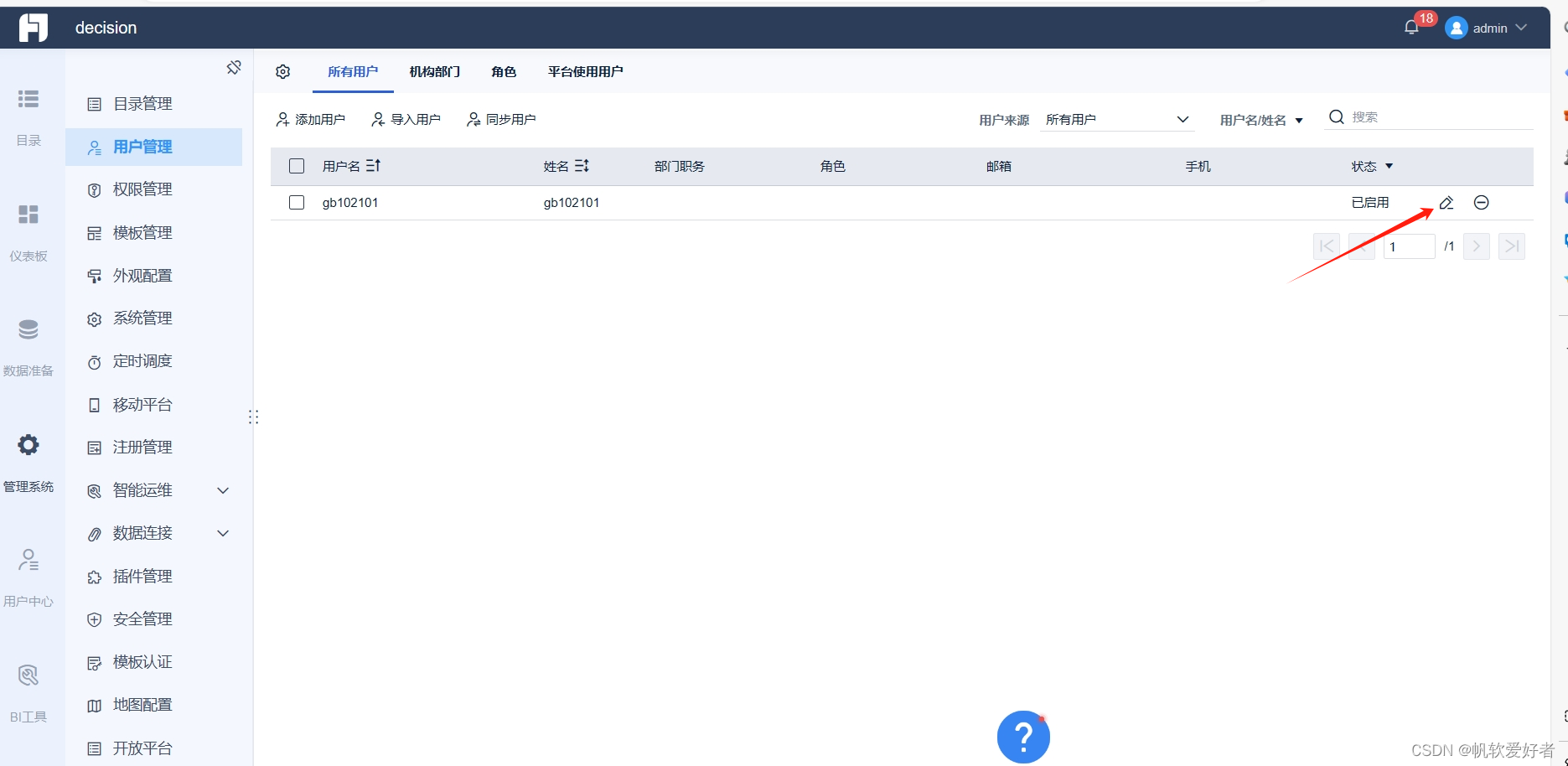Open 安全管理 in the side menu

(x=154, y=619)
